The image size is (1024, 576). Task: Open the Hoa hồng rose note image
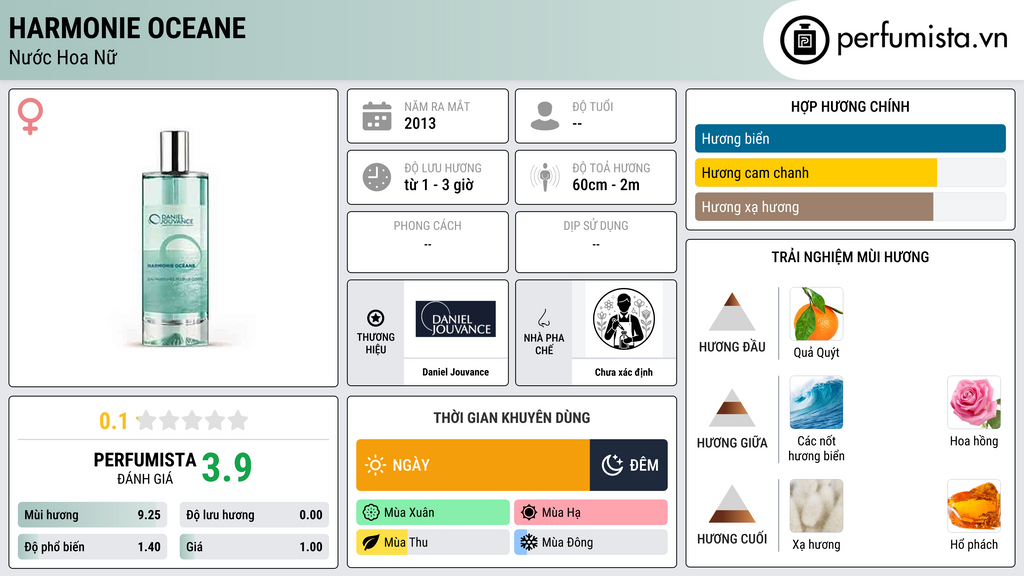974,402
